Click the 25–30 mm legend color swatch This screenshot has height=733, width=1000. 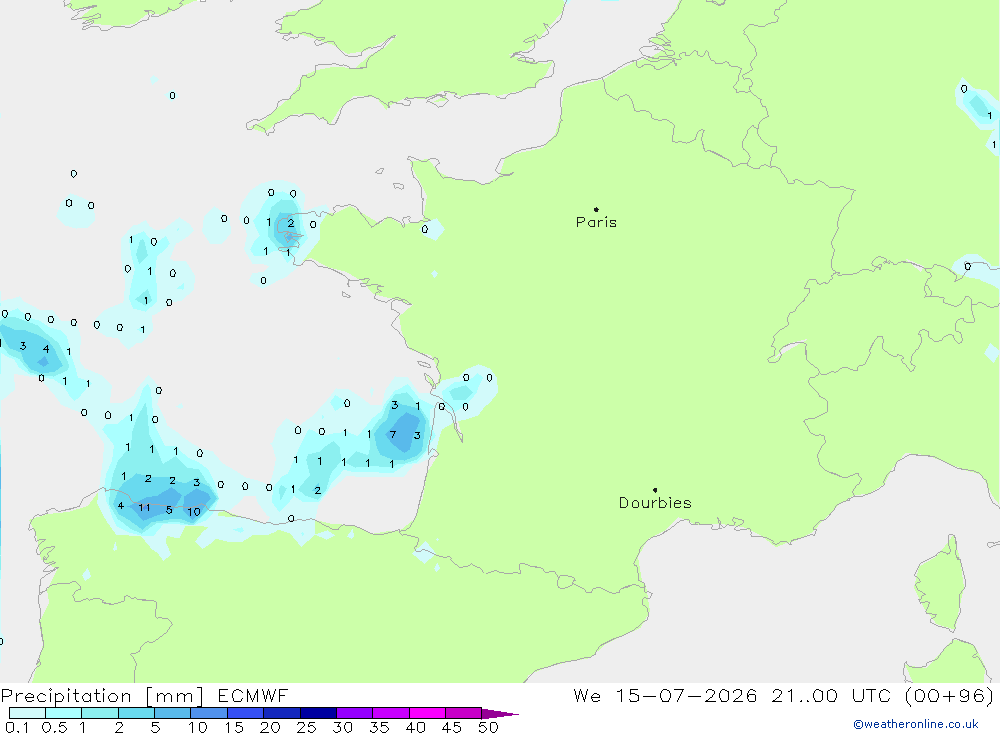coord(318,713)
